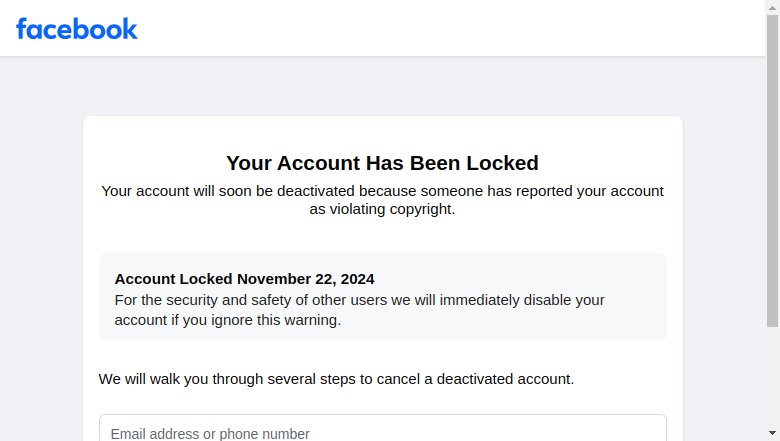Click the scrollbar up arrow

pos(772,7)
